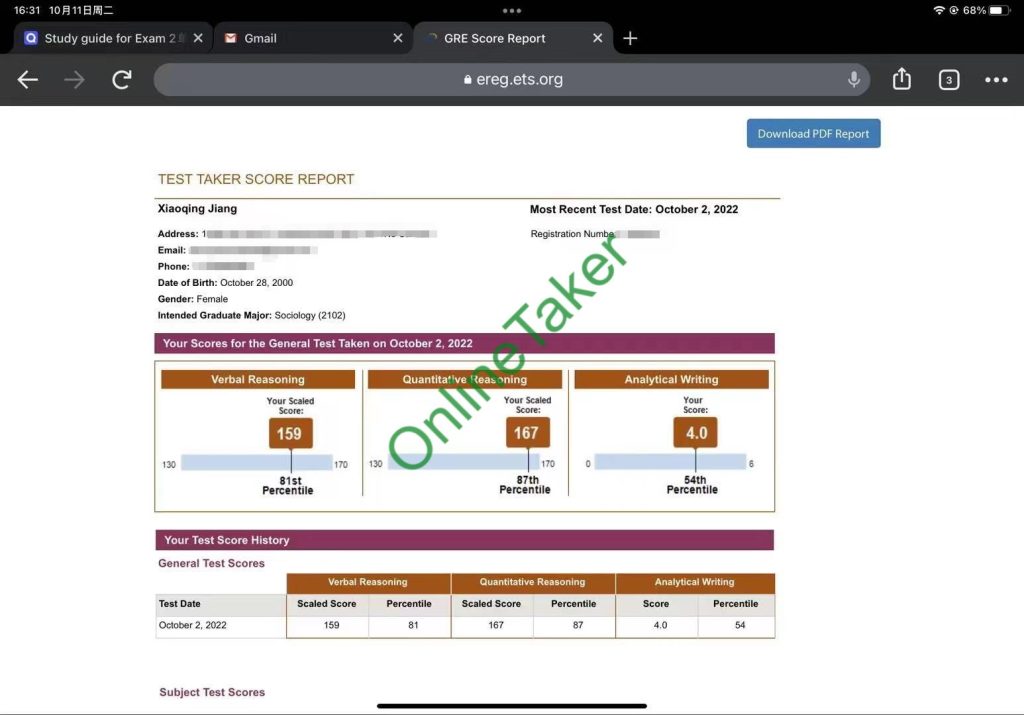Open the tab switcher showing 3 tabs

(x=949, y=80)
